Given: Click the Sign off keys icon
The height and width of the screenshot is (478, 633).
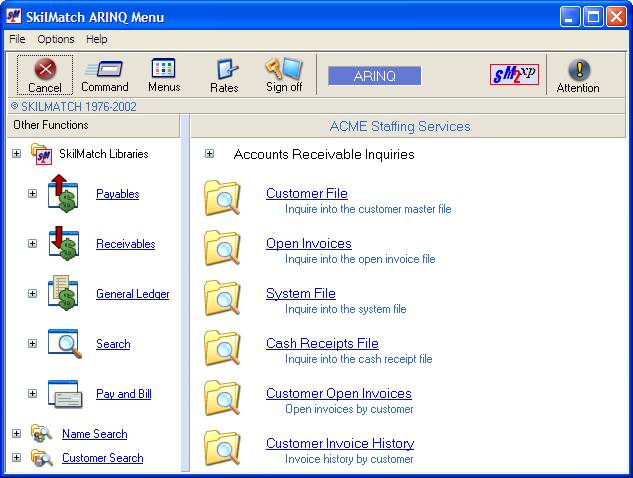Looking at the screenshot, I should [x=284, y=68].
